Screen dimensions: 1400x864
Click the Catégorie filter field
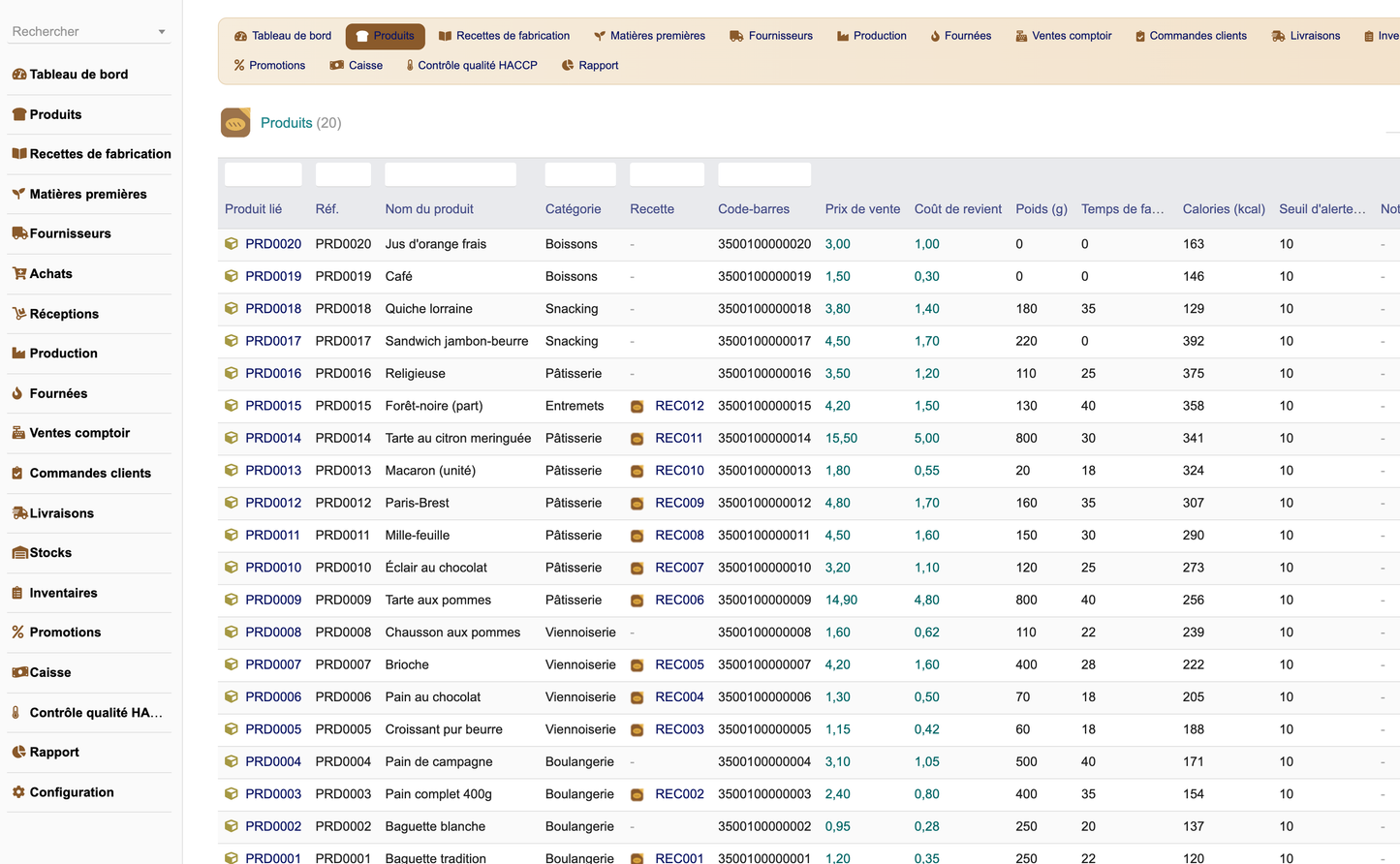click(580, 174)
